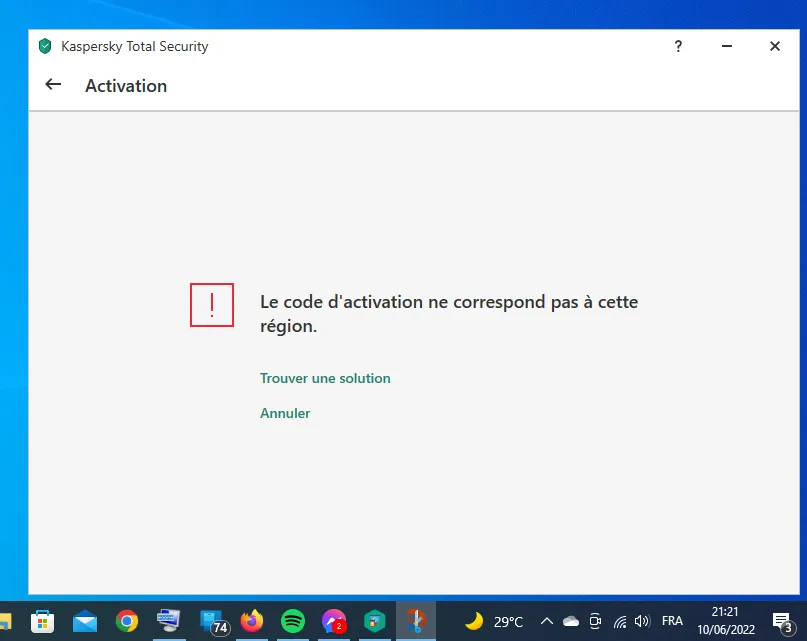Open the green hexagon Kaspersky taskbar icon
Image resolution: width=807 pixels, height=641 pixels.
375,621
